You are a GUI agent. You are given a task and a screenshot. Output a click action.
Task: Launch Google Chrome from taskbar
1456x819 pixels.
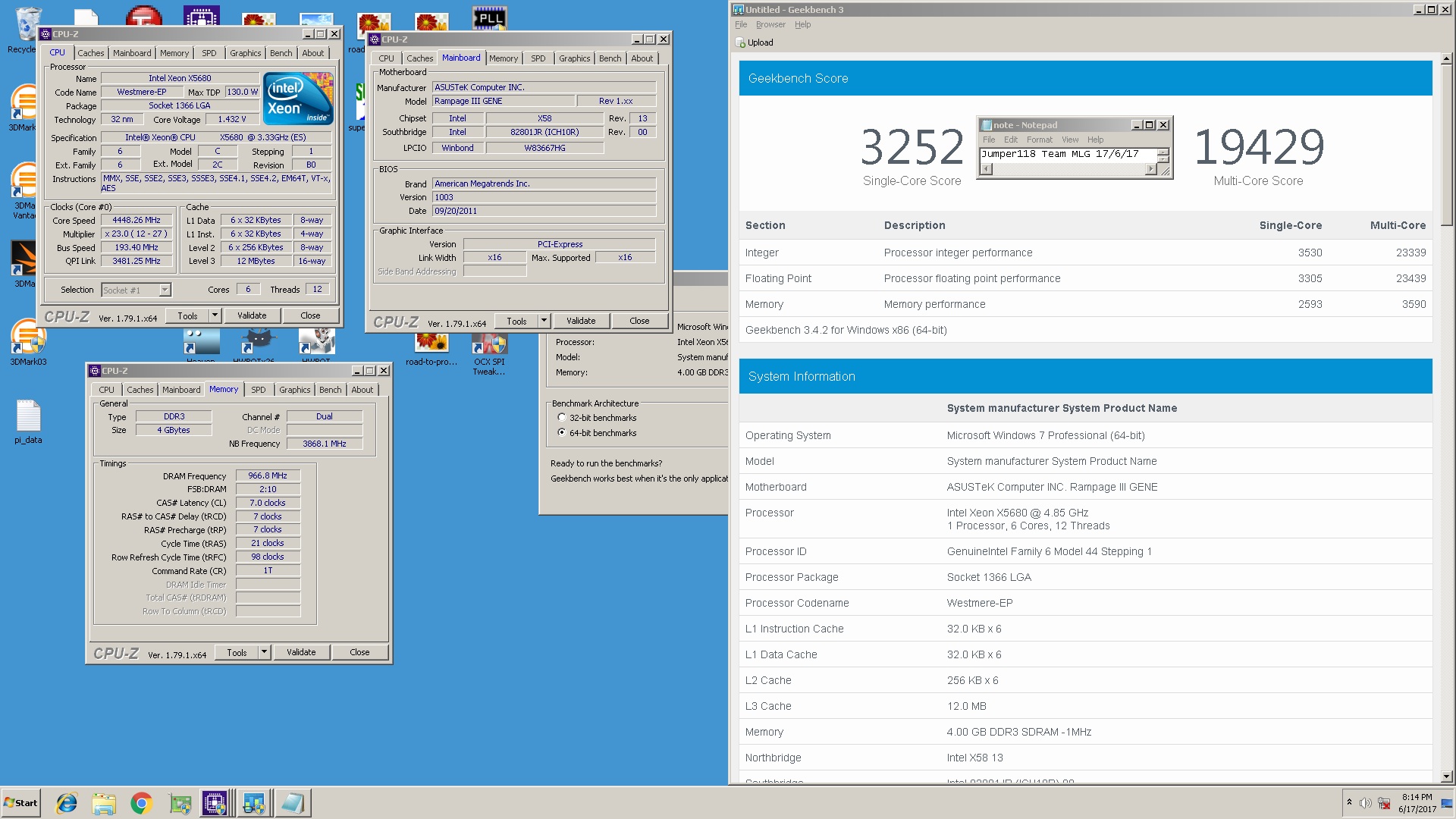pyautogui.click(x=141, y=803)
